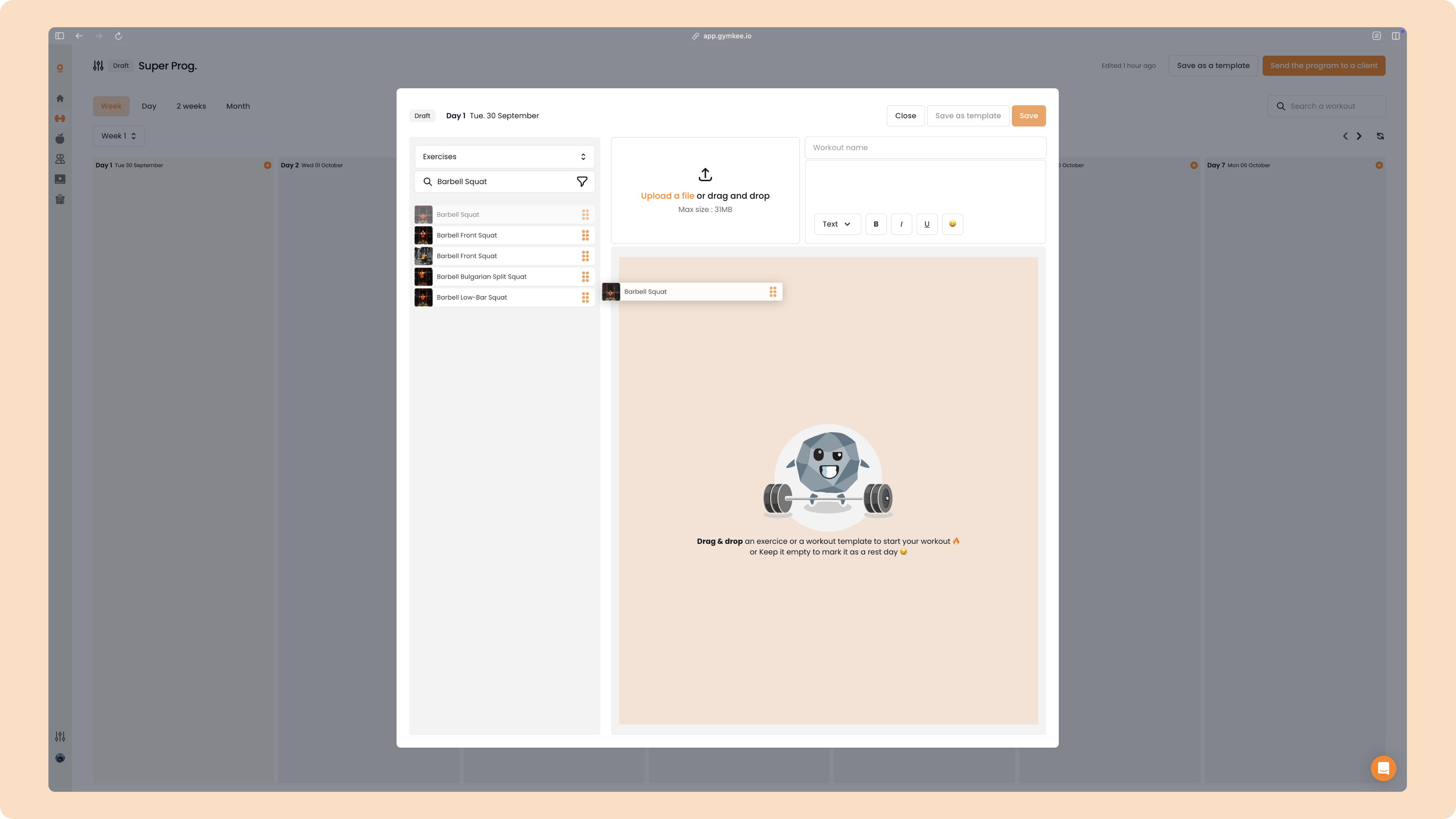Reload the page in browser toolbar
1456x819 pixels.
[119, 36]
